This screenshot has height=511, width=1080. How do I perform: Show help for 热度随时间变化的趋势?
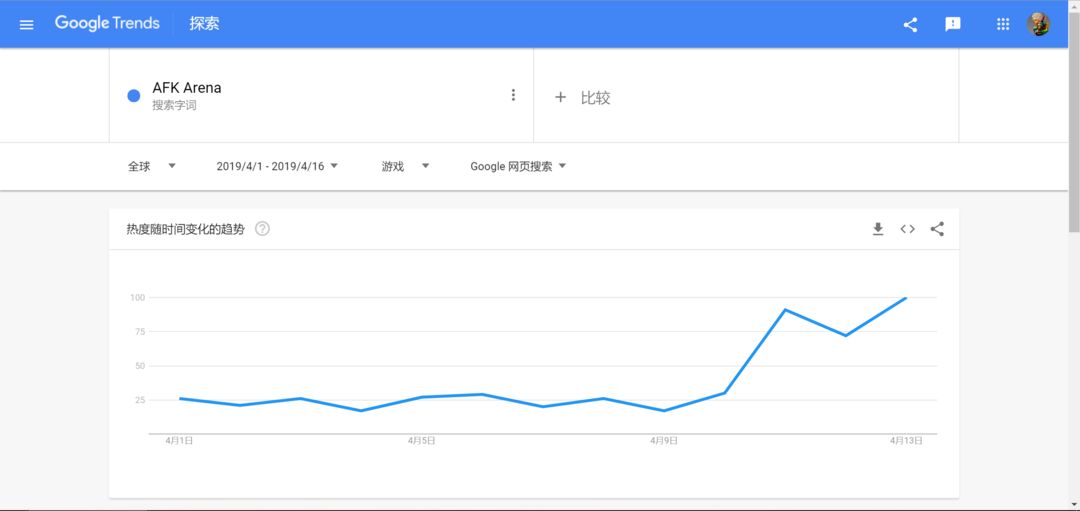click(262, 229)
